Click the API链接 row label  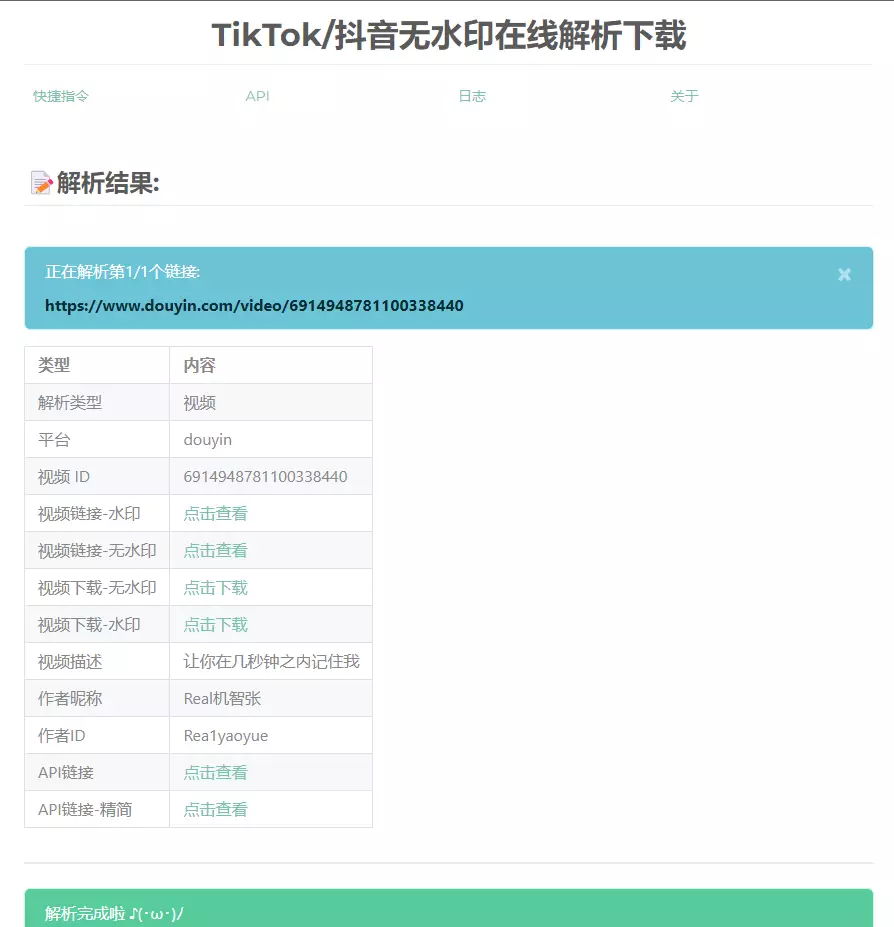point(66,772)
